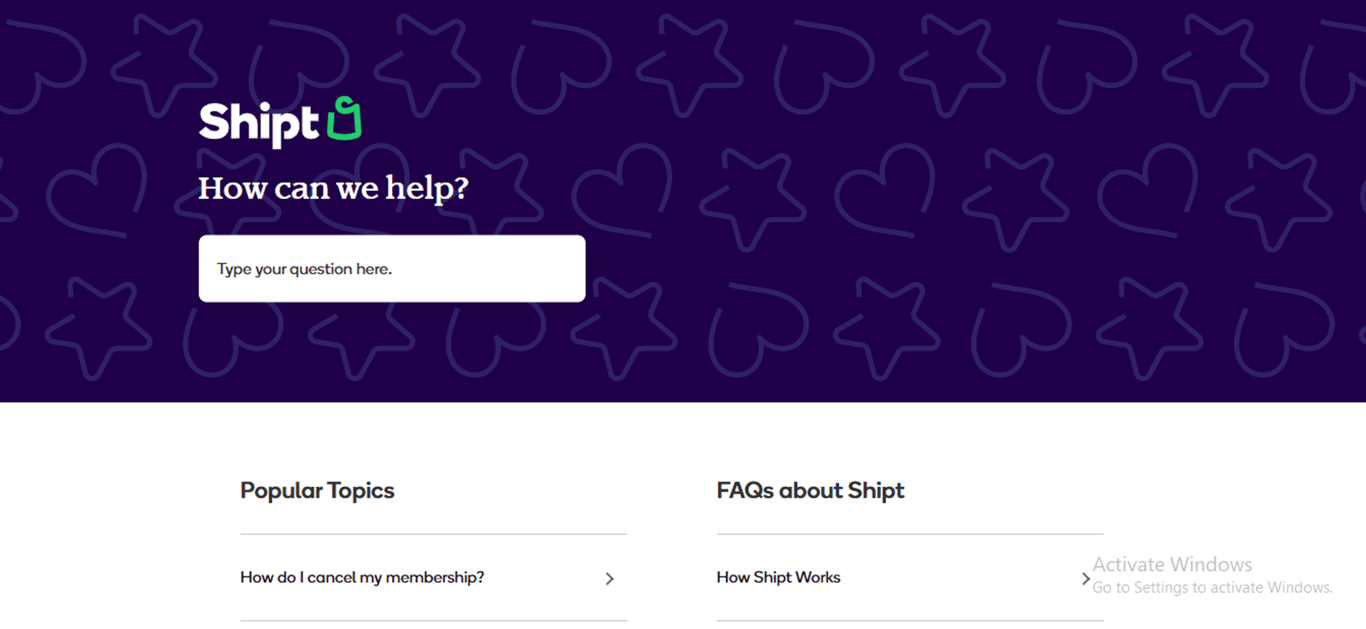Open the 'How Shipt Works' link

click(x=778, y=578)
